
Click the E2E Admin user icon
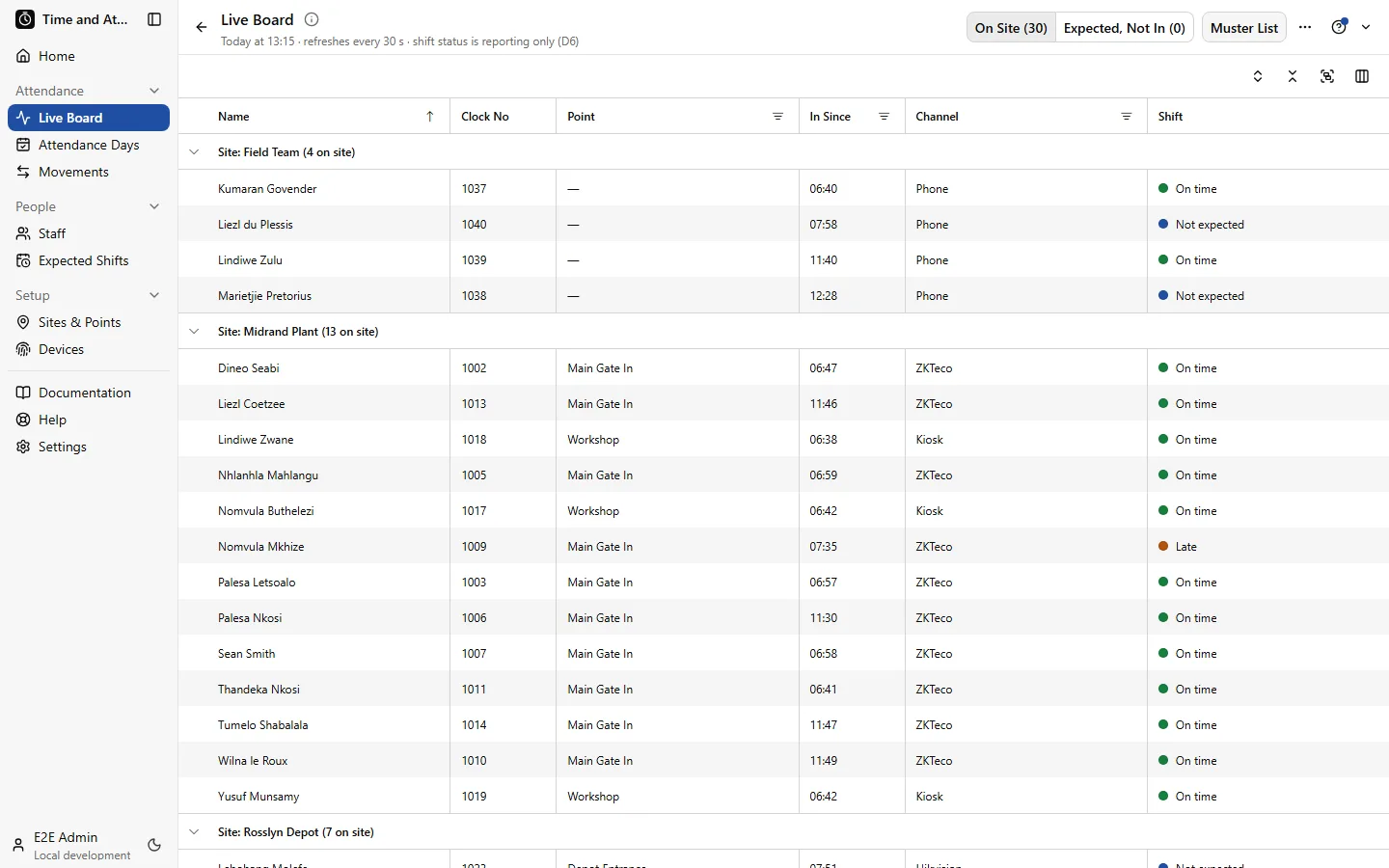coord(18,846)
